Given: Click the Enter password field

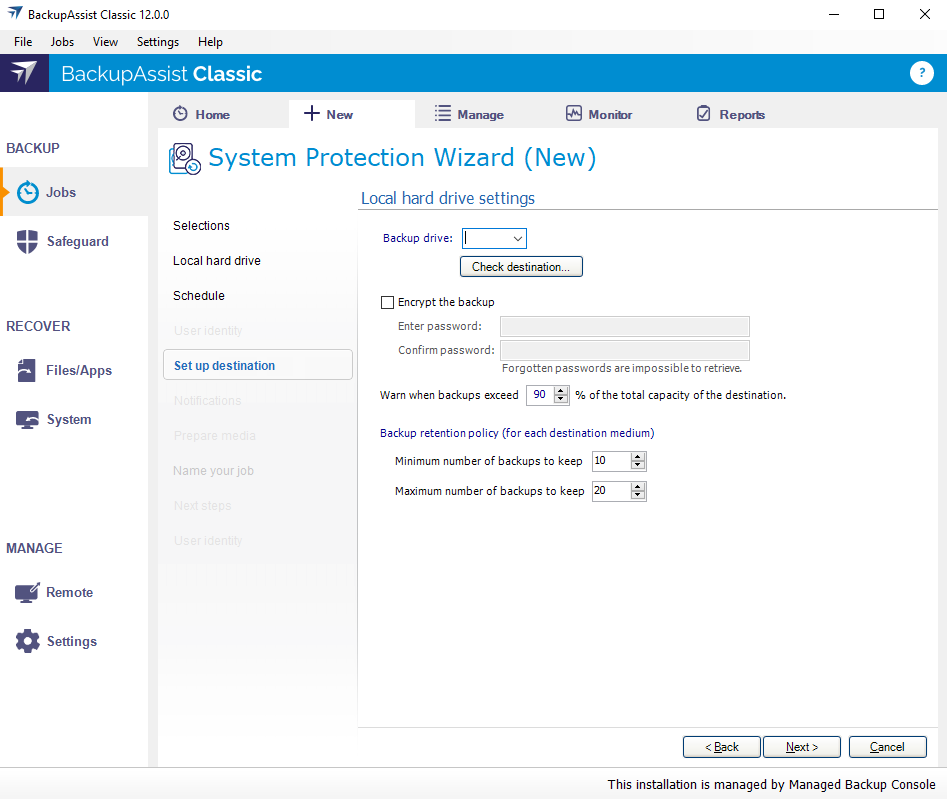Looking at the screenshot, I should pos(624,326).
